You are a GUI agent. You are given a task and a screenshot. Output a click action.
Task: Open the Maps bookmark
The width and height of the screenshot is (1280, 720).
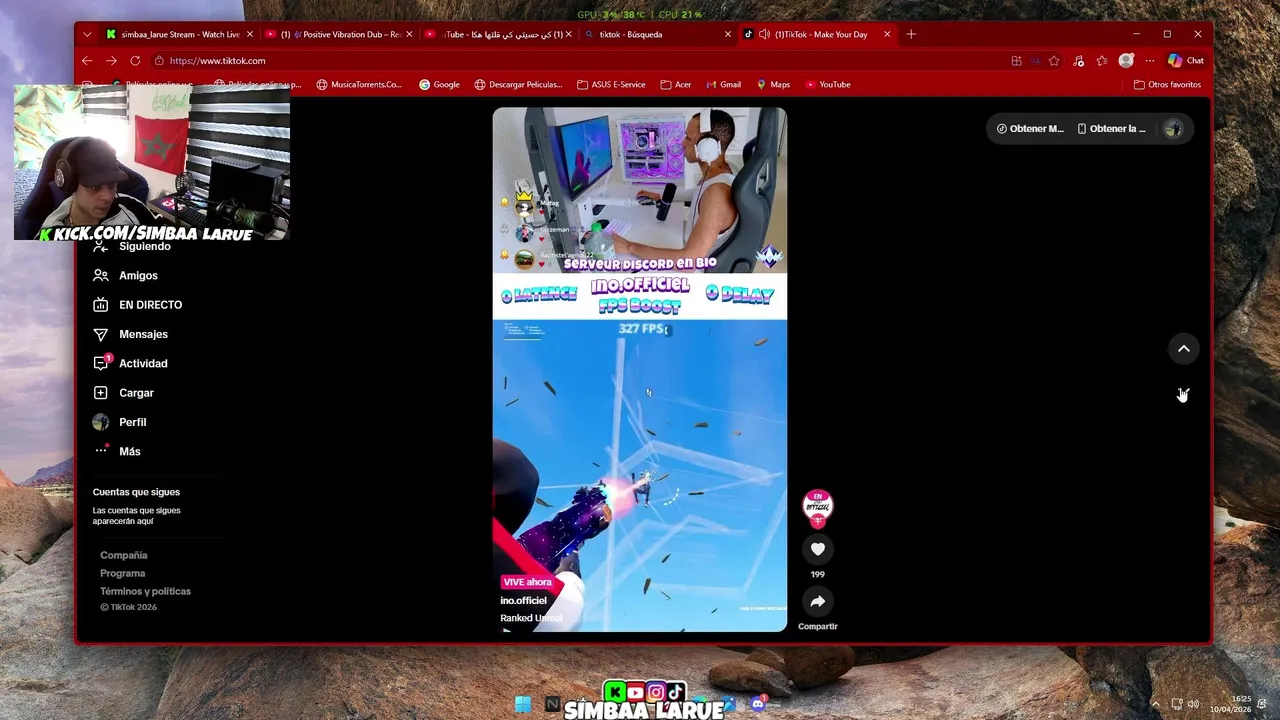773,85
